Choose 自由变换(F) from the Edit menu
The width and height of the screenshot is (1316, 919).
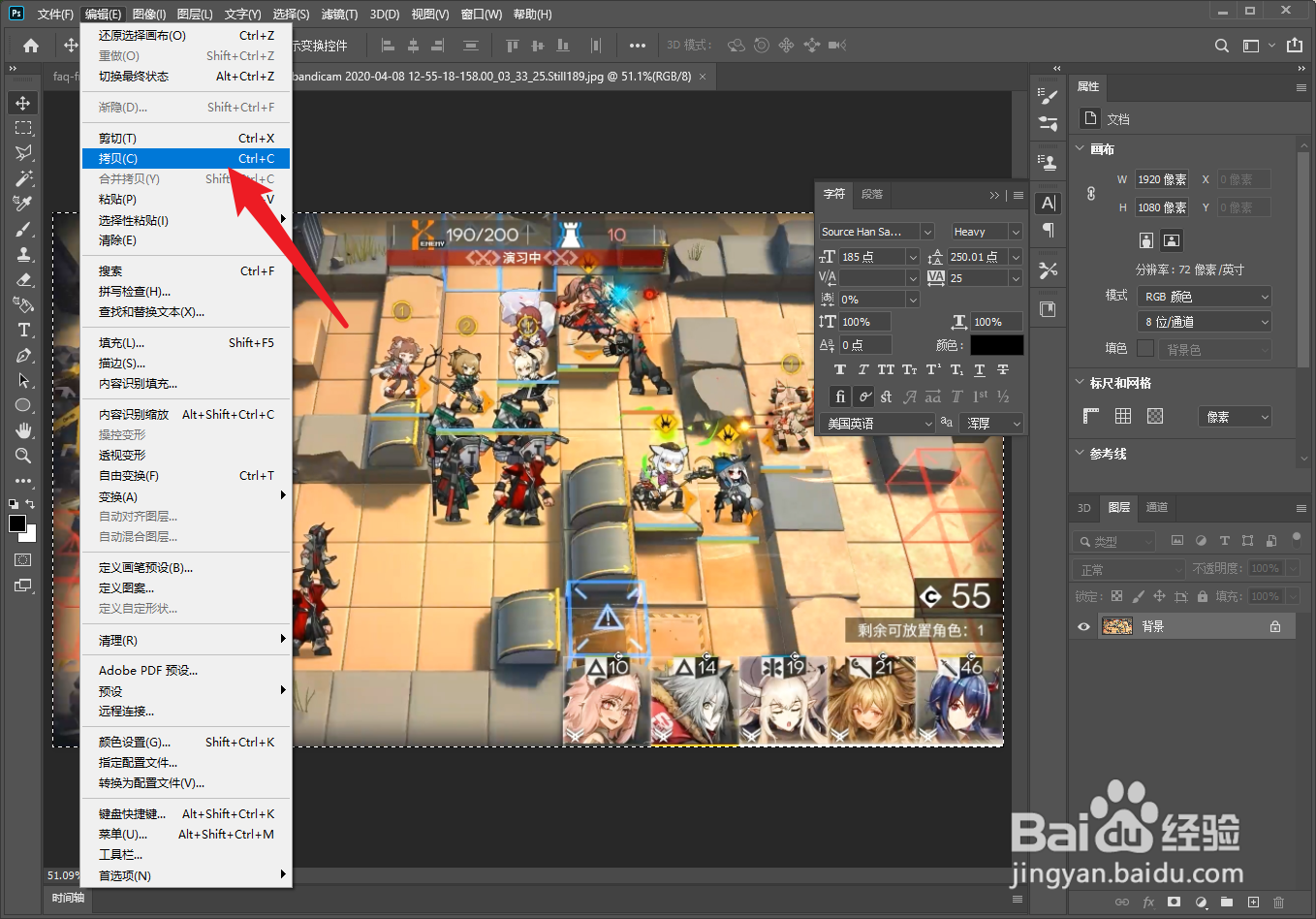(186, 476)
